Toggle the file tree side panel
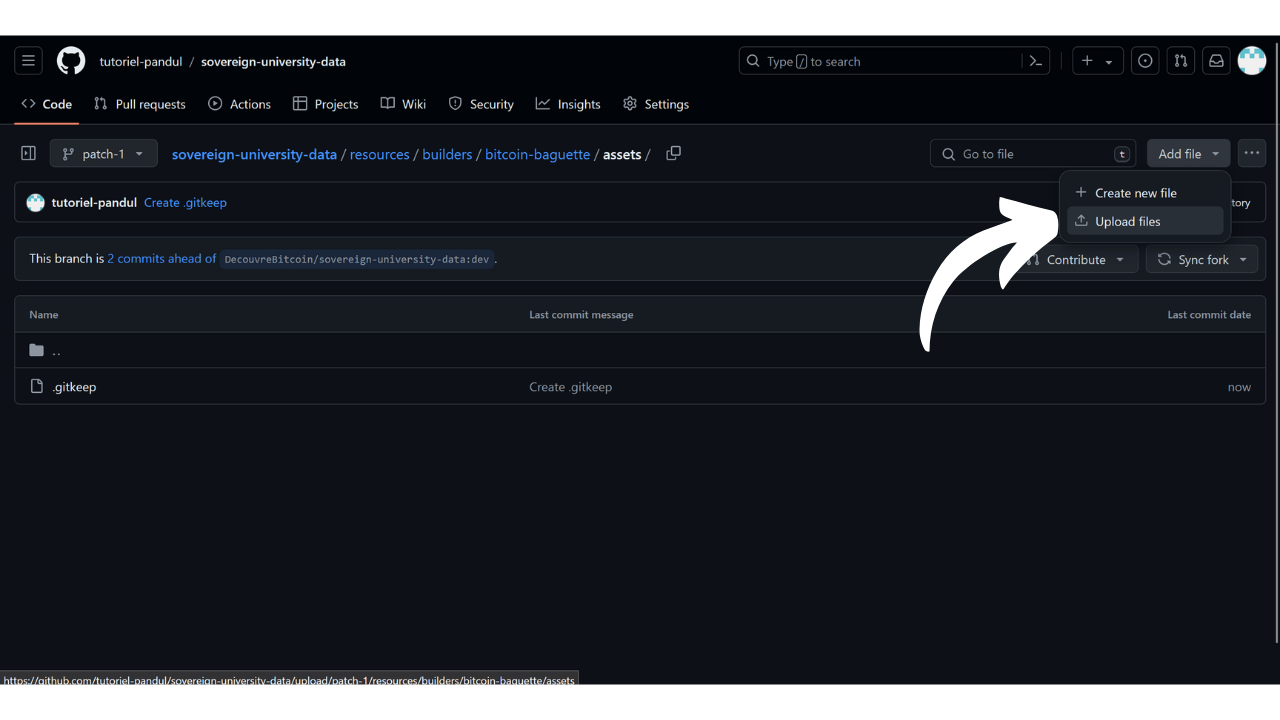The image size is (1280, 720). tap(28, 153)
